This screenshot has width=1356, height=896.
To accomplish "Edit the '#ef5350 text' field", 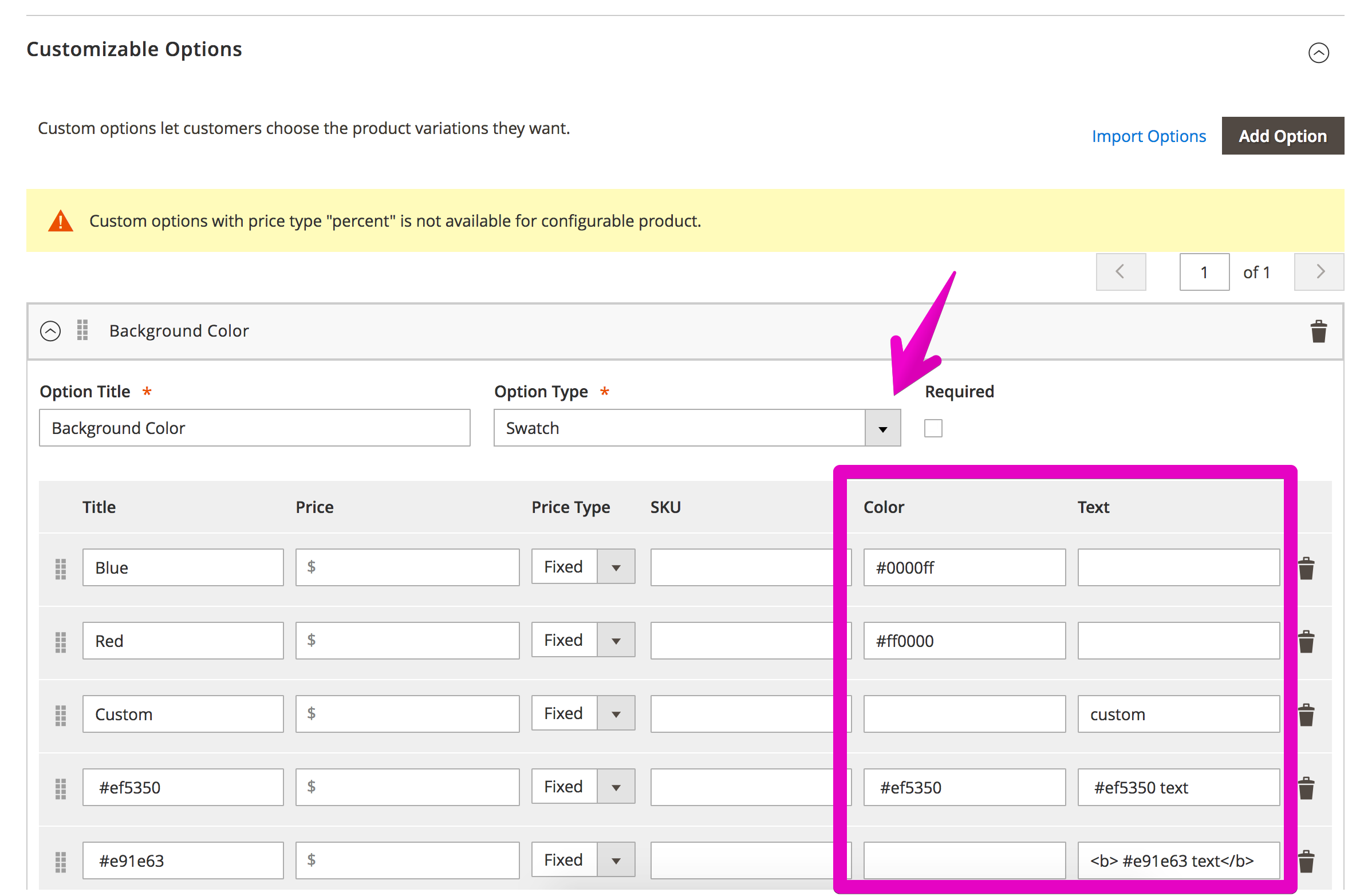I will pyautogui.click(x=1179, y=787).
